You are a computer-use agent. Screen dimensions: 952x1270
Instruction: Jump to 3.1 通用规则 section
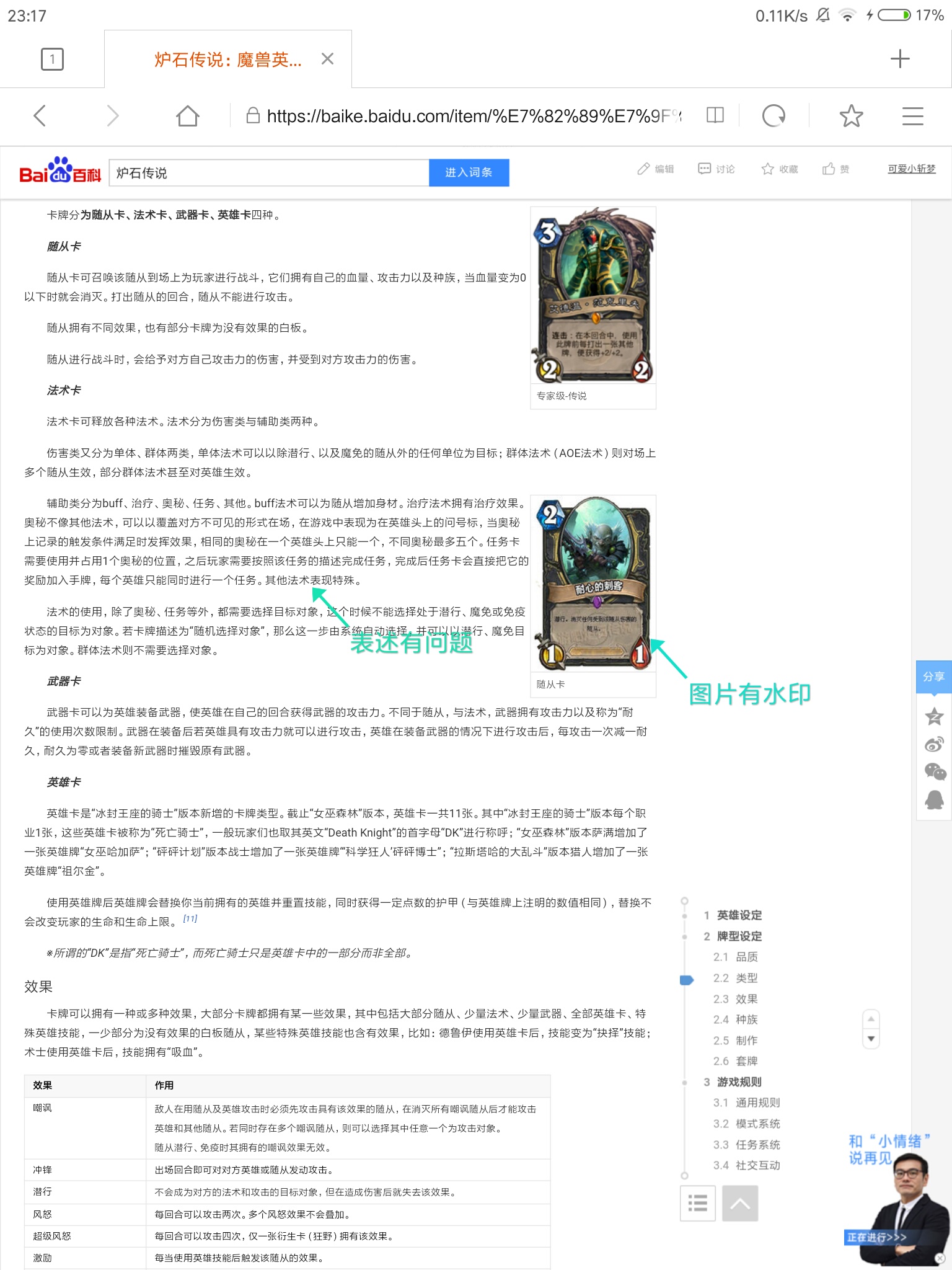pyautogui.click(x=747, y=1103)
